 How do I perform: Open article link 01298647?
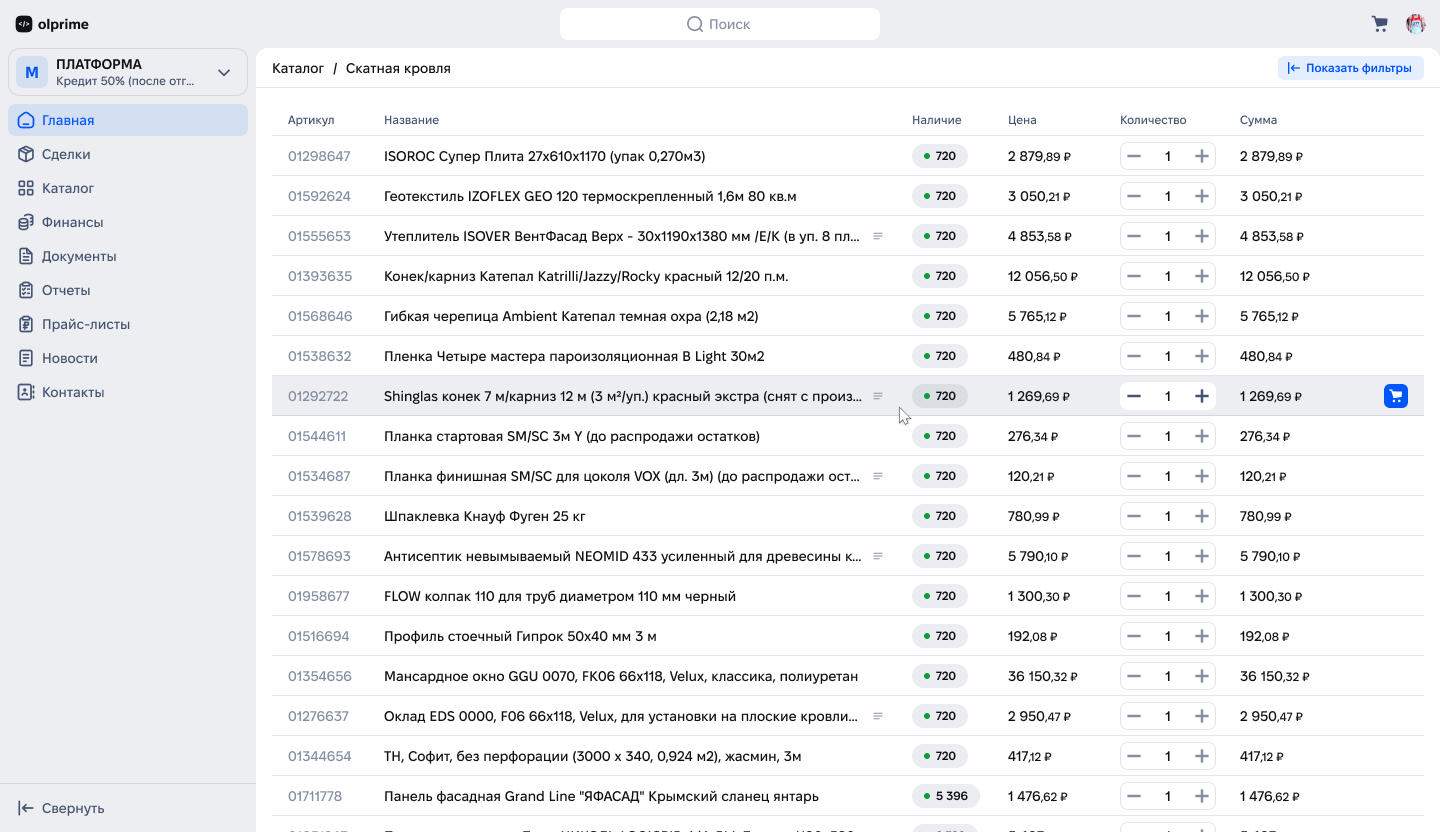(319, 156)
